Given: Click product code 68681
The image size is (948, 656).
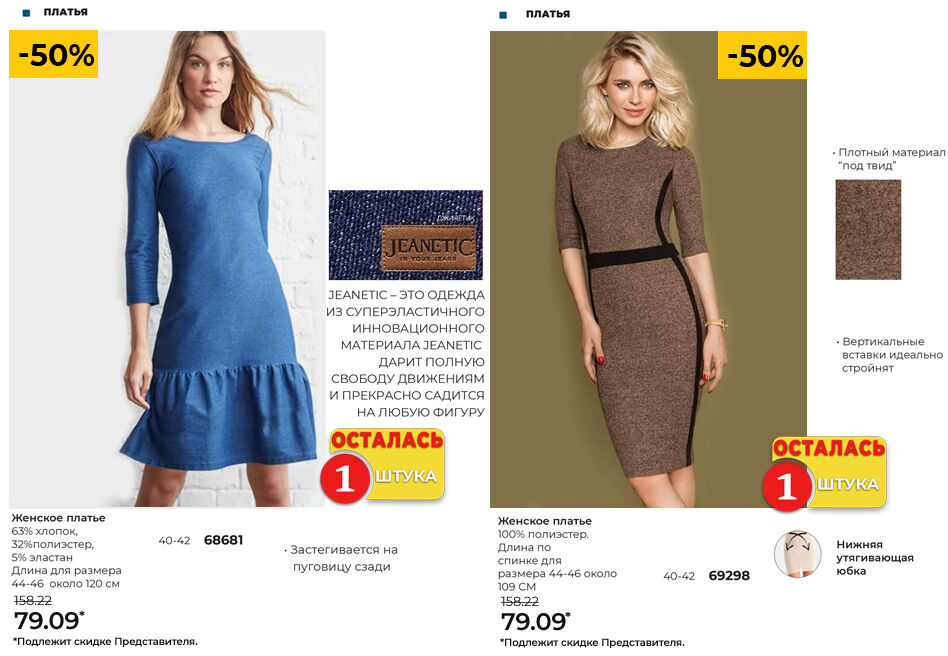Looking at the screenshot, I should (224, 540).
